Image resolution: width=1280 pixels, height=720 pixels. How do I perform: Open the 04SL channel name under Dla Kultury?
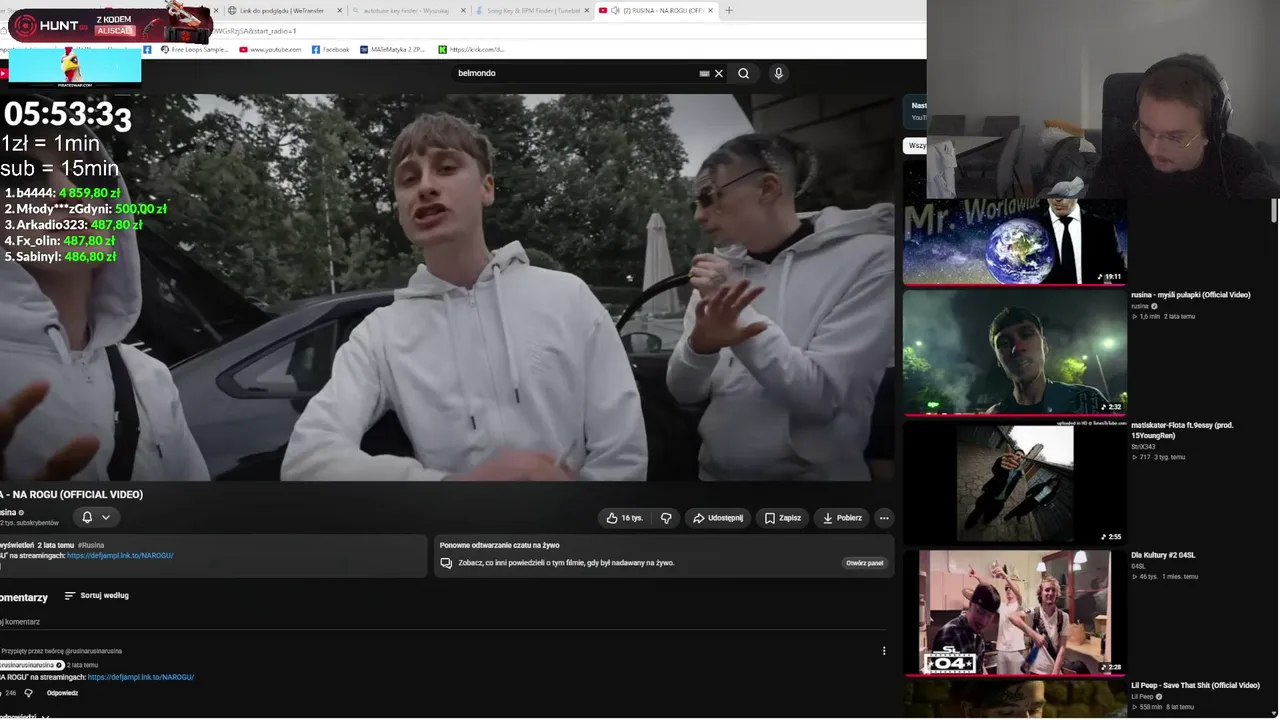1138,566
